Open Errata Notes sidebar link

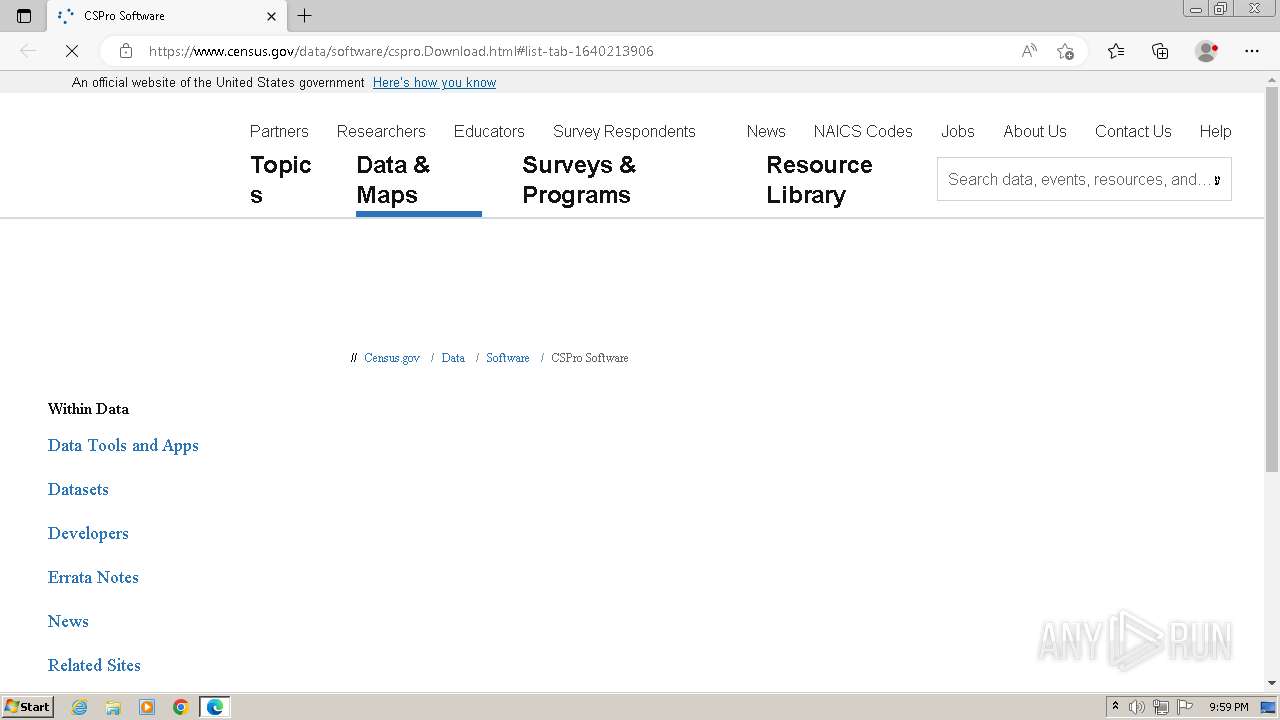click(93, 578)
